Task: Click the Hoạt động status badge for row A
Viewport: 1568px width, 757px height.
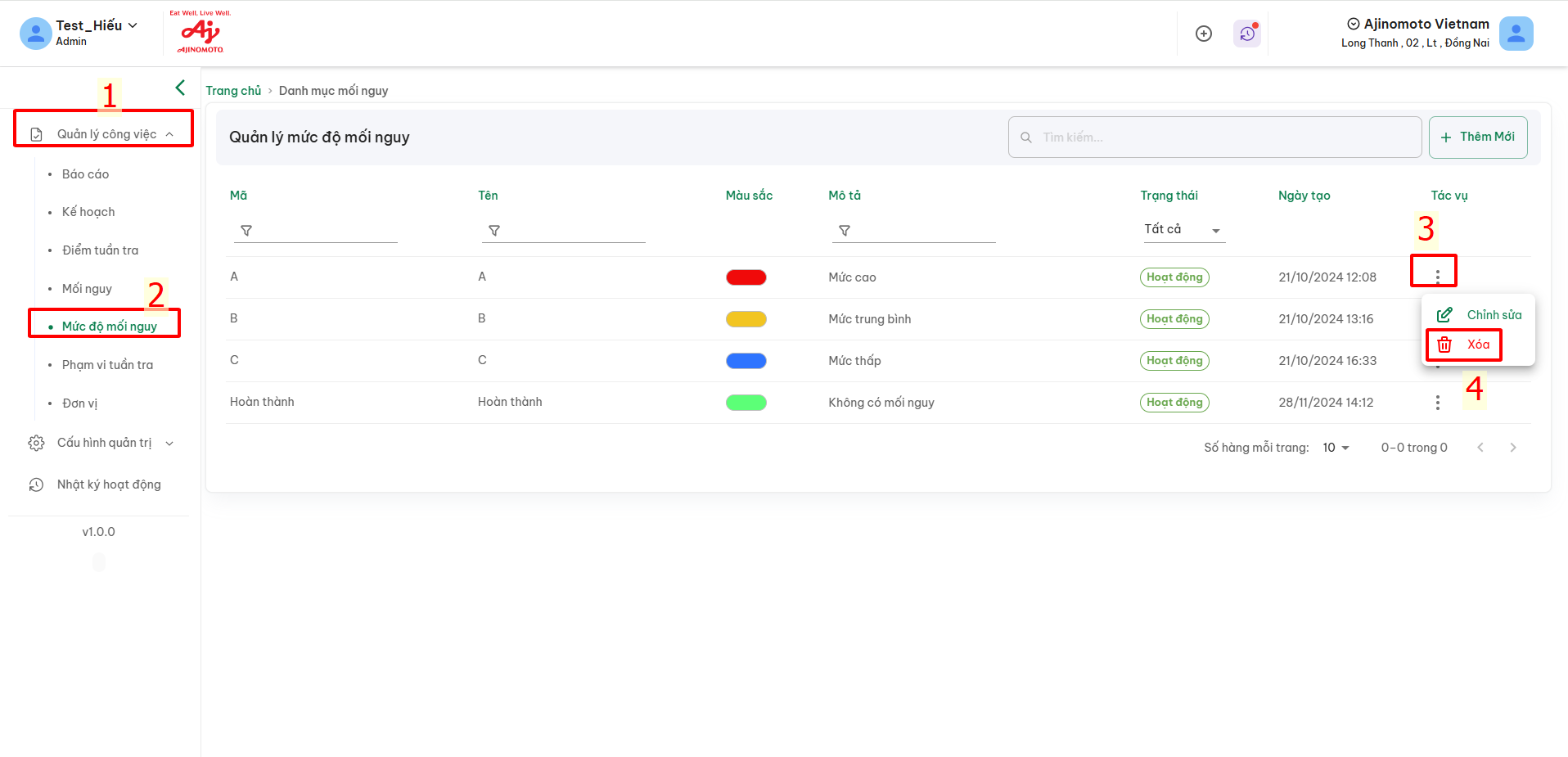Action: point(1174,277)
